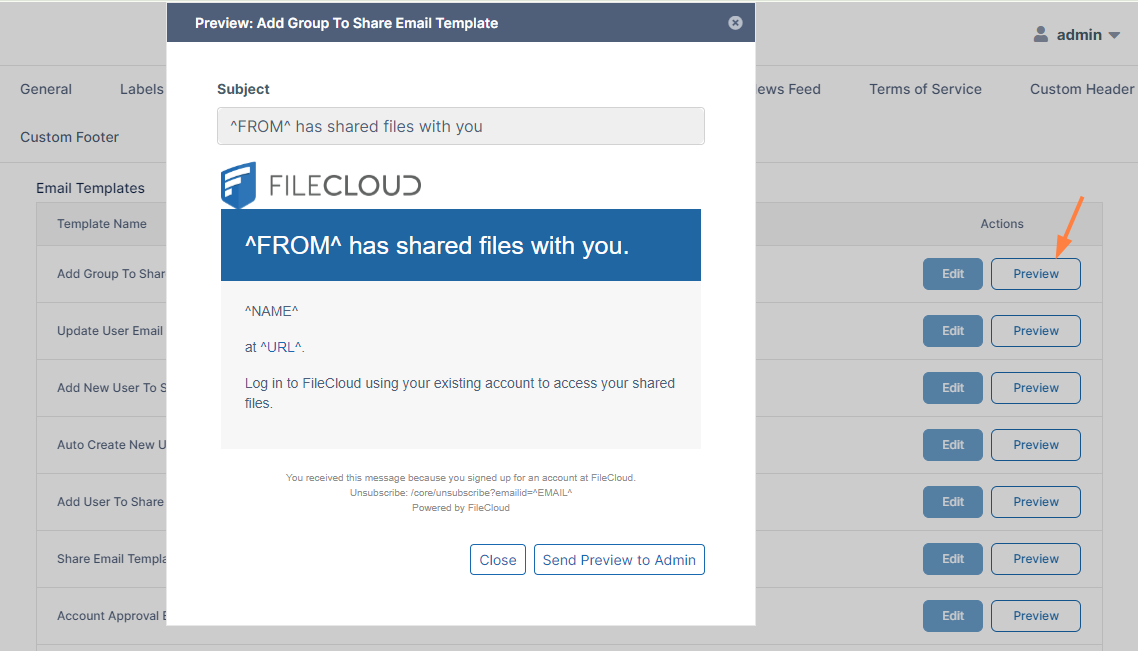
Task: Click the dialog title 'Preview: Add Group To Share Email Template'
Action: [x=346, y=23]
